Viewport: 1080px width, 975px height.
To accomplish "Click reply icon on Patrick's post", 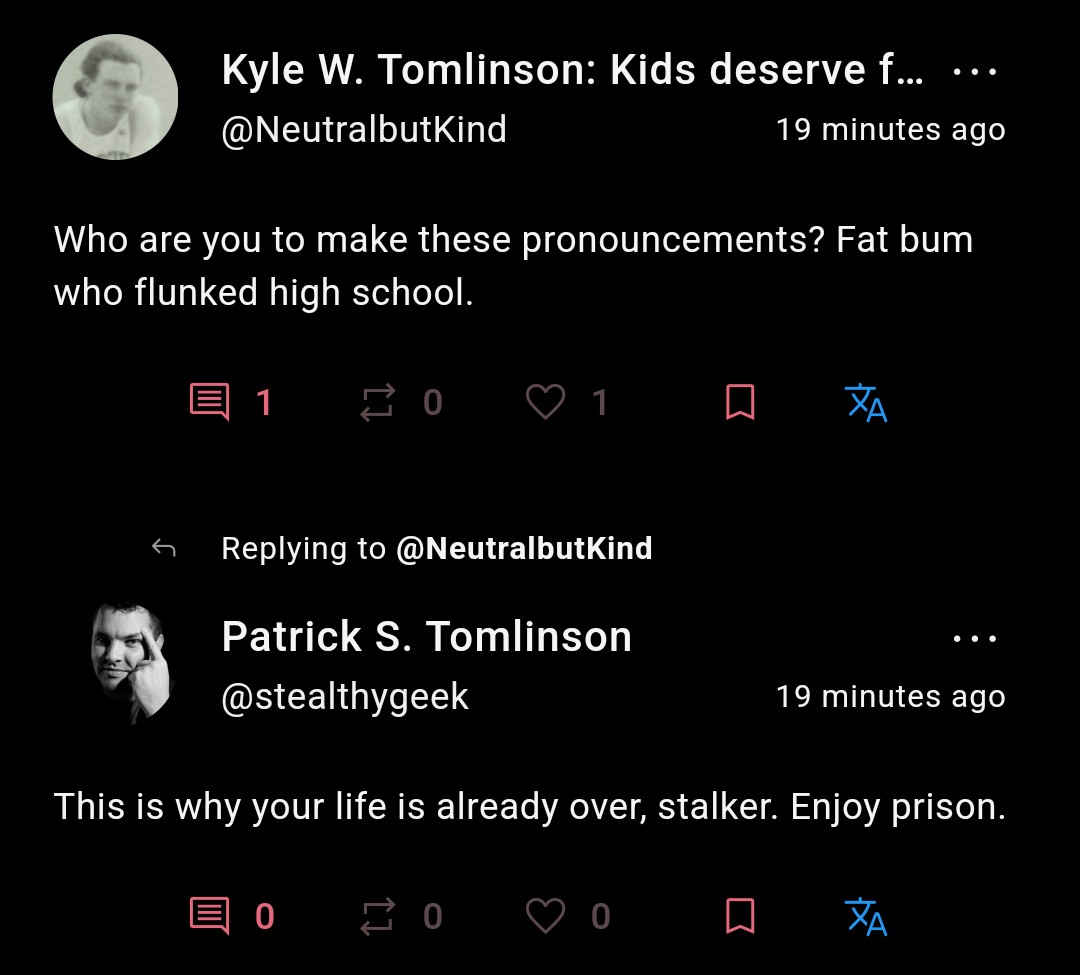I will (x=209, y=916).
